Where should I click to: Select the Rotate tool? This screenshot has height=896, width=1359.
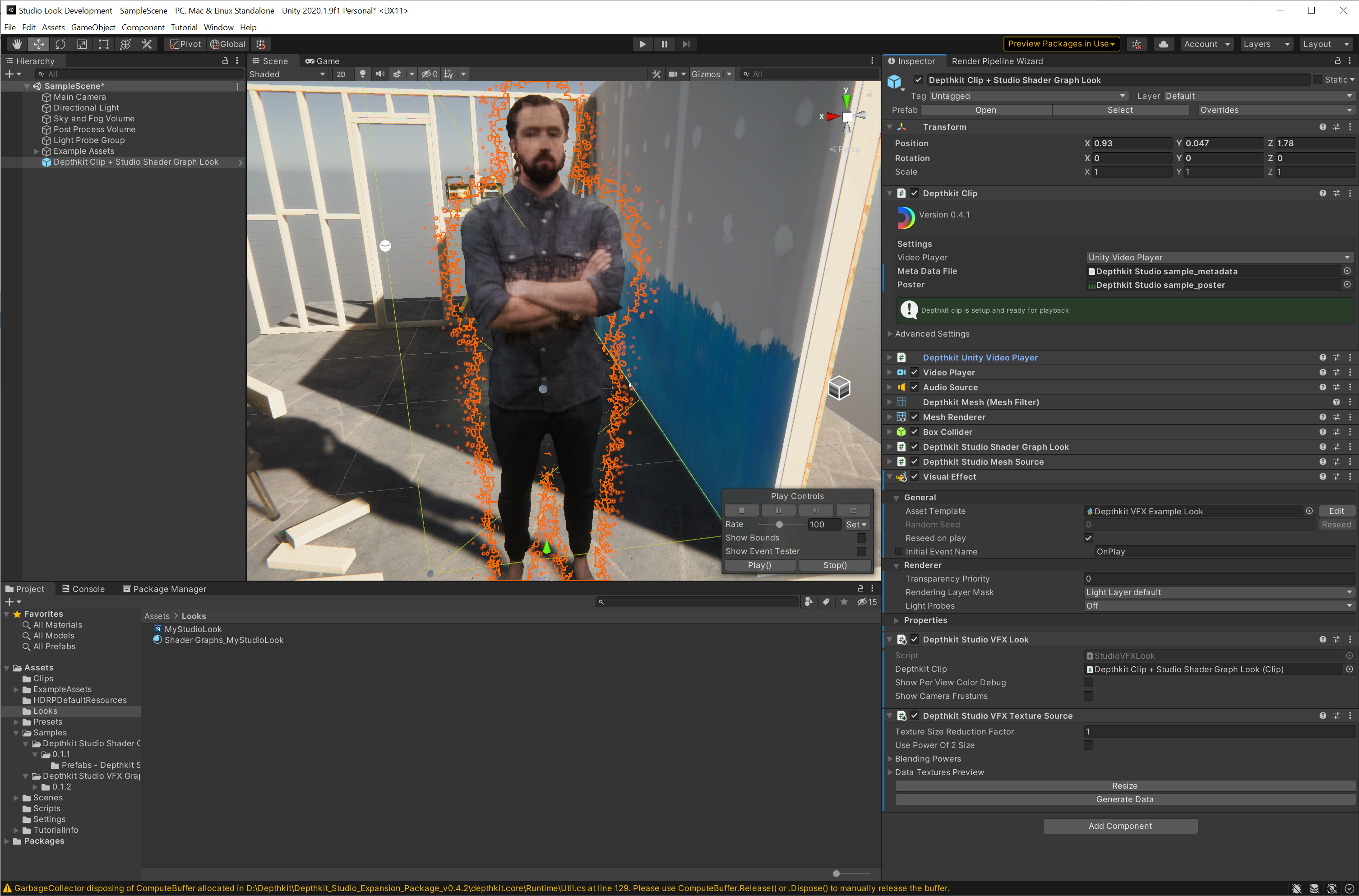pos(60,44)
